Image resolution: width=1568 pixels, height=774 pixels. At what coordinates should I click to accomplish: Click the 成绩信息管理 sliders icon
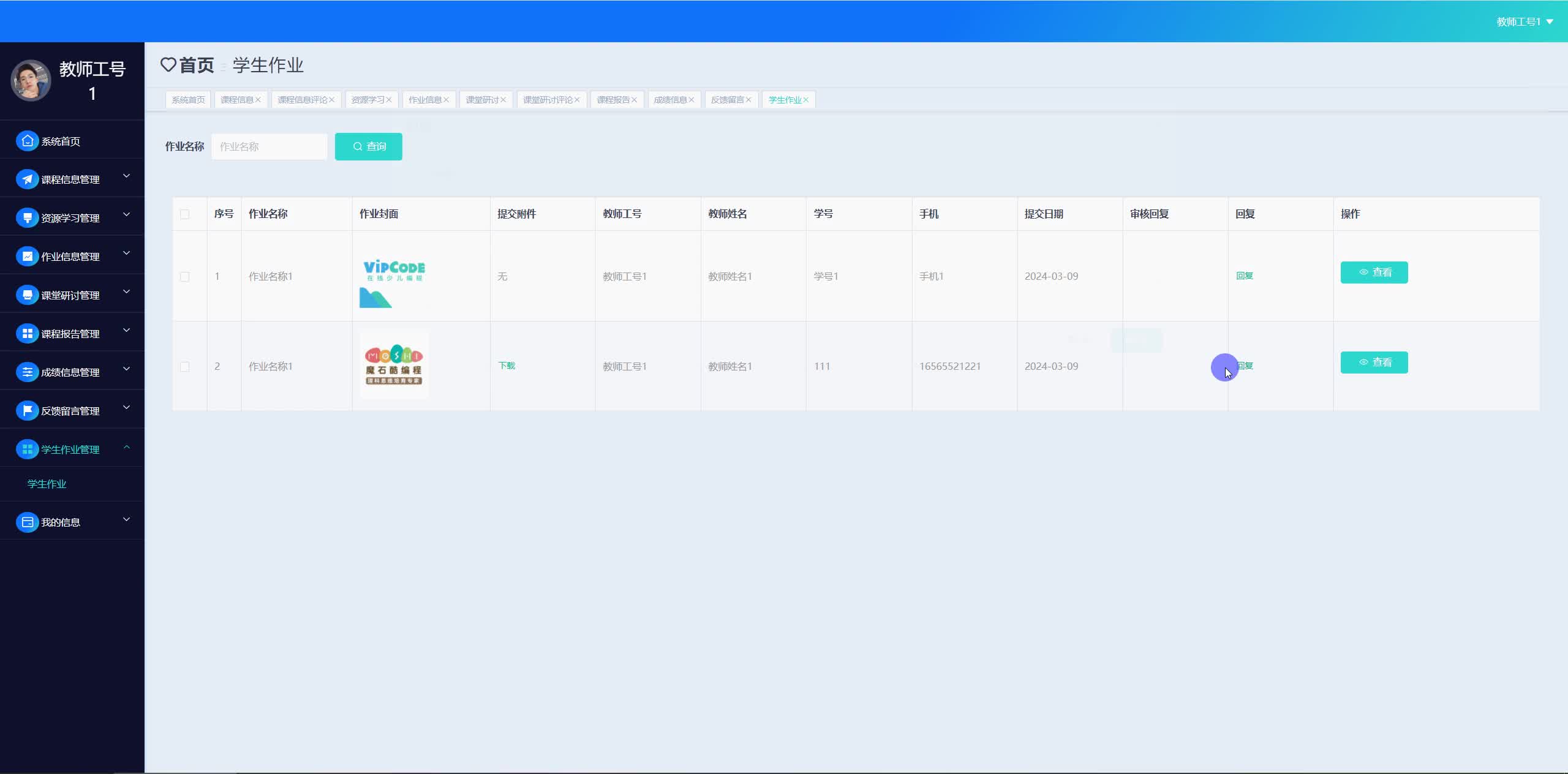coord(27,372)
